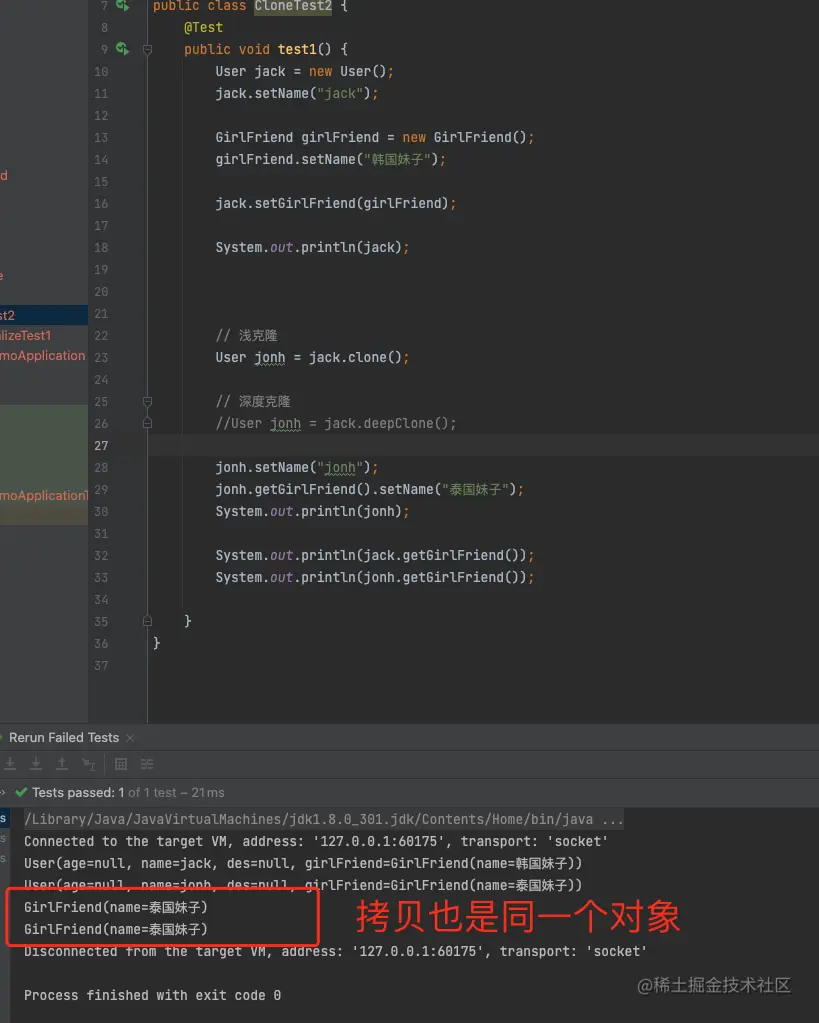Click the second 'GirlFriend(name=泰国妹子)' output line
Screen dimensions: 819x1023
pyautogui.click(x=116, y=929)
